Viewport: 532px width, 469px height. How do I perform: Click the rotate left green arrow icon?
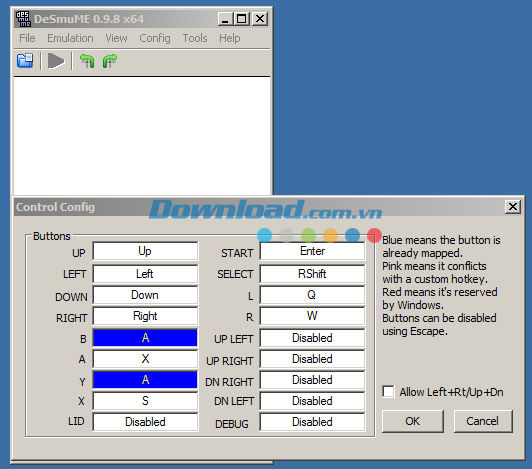pos(87,61)
